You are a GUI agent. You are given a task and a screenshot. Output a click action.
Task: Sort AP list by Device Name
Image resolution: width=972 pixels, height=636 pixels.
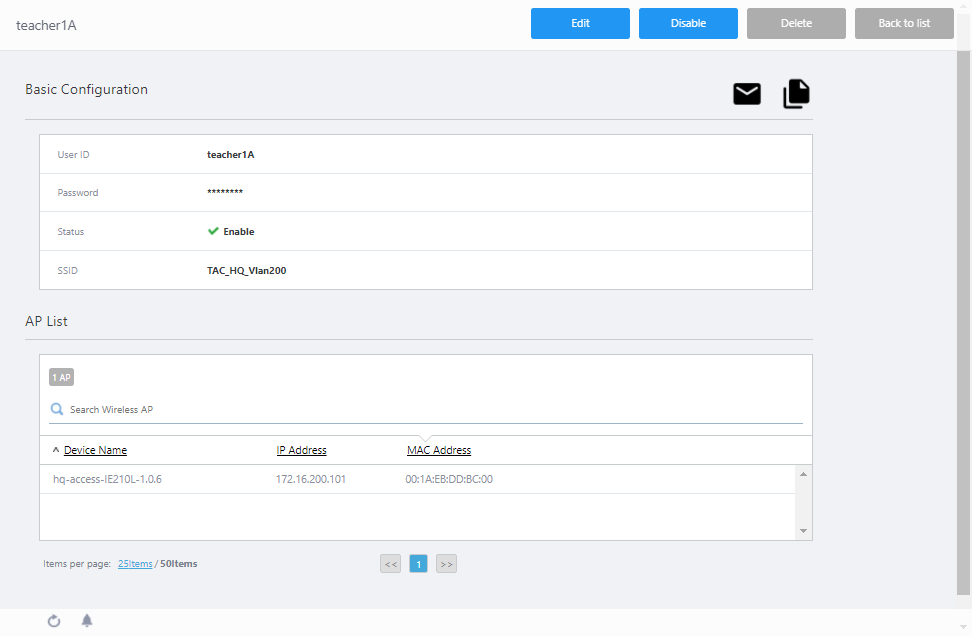tap(95, 450)
